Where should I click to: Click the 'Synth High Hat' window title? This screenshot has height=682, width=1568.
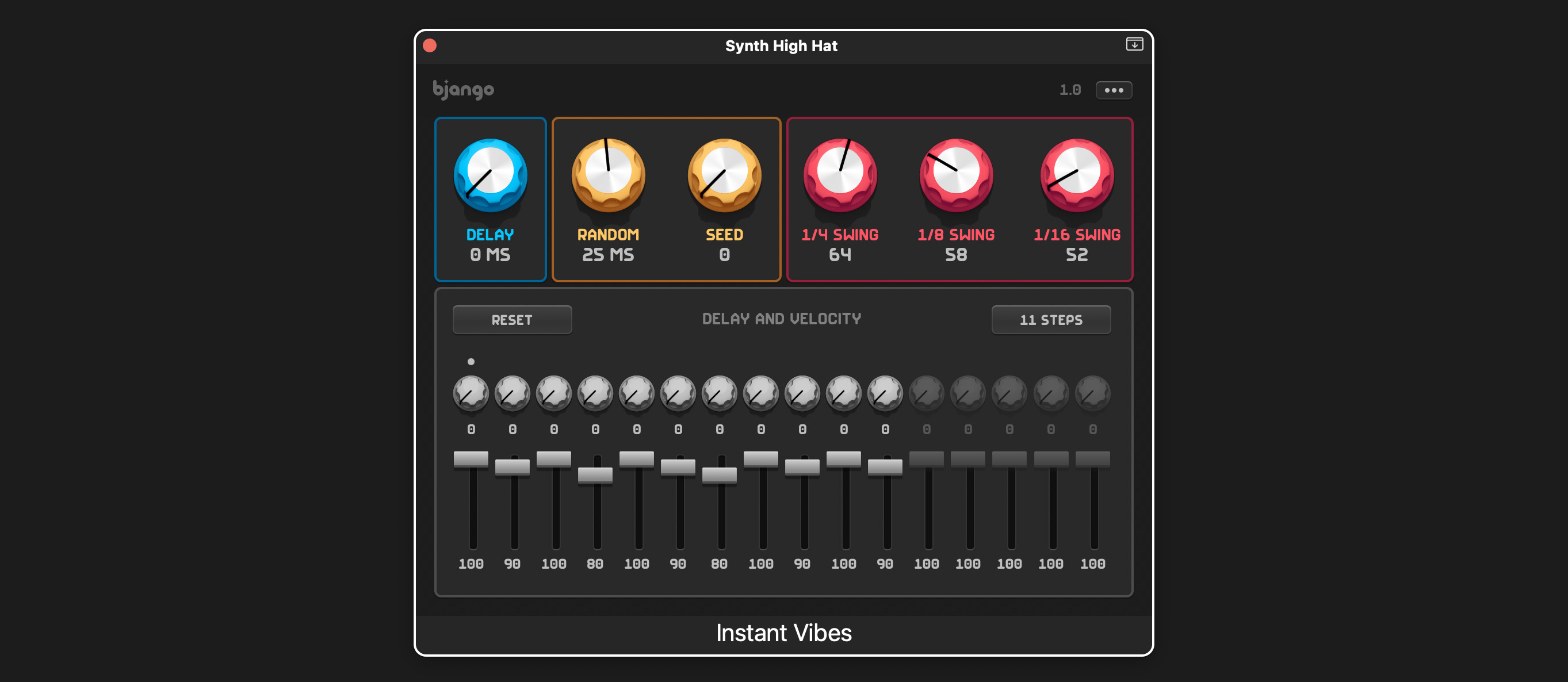point(781,45)
